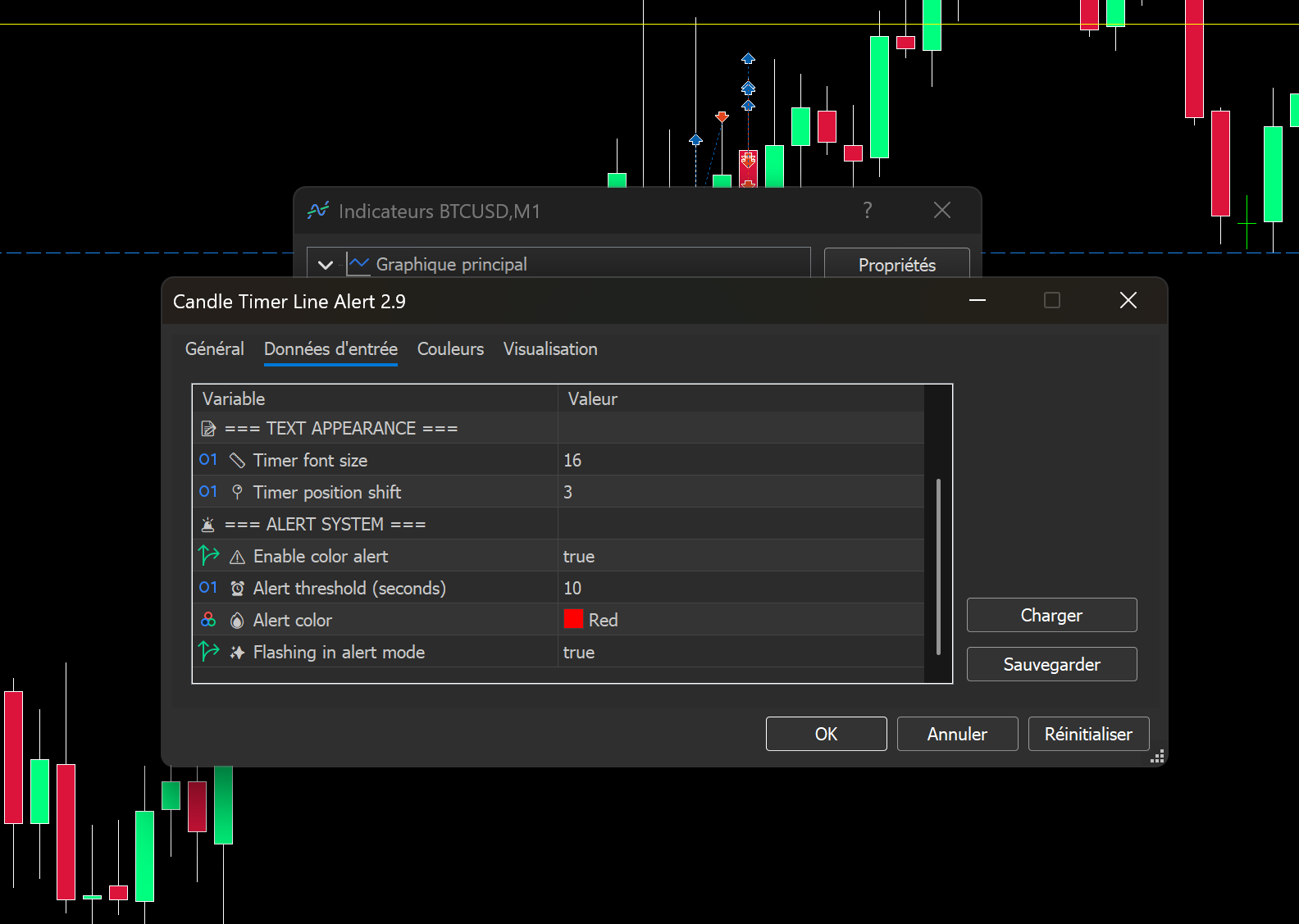This screenshot has height=924, width=1299.
Task: Open the Alert color Red value dropdown
Action: [738, 621]
